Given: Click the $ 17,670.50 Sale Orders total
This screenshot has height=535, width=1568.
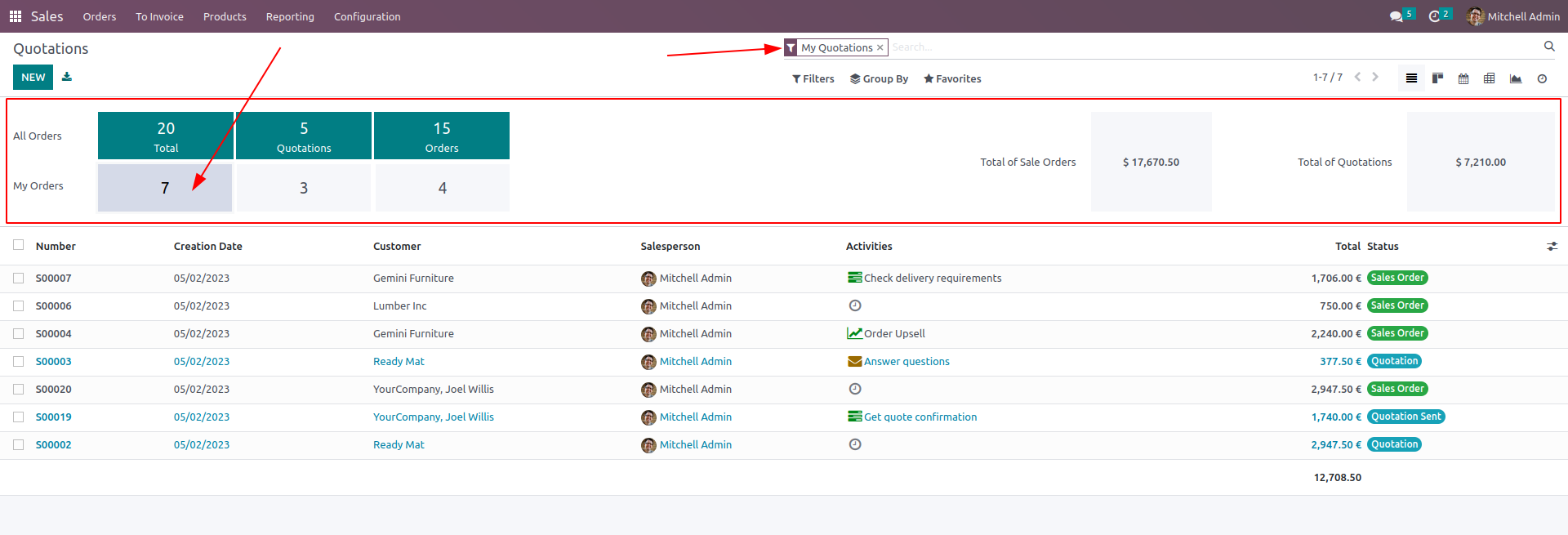Looking at the screenshot, I should coord(1151,162).
